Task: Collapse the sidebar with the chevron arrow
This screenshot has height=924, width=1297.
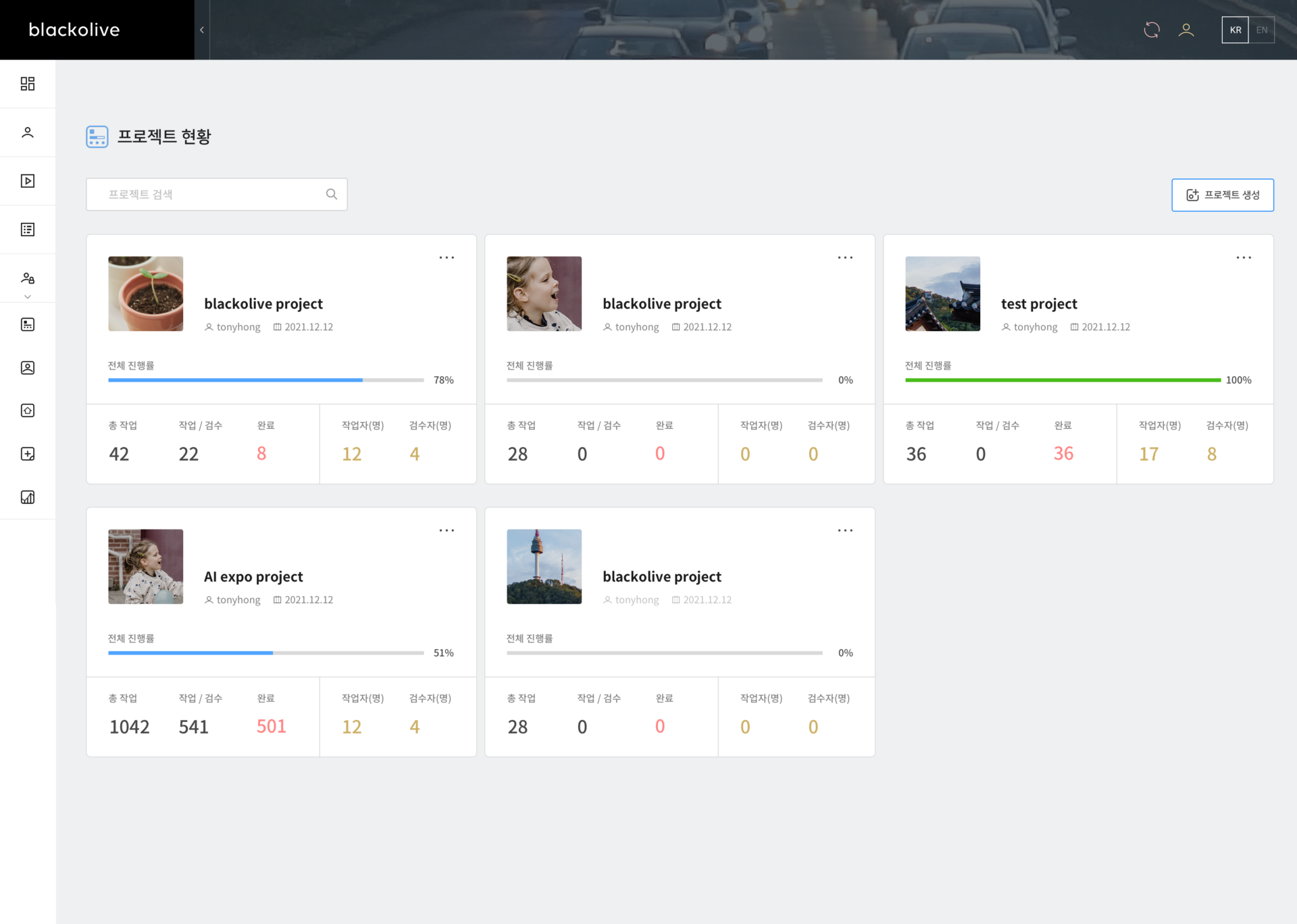Action: [202, 30]
